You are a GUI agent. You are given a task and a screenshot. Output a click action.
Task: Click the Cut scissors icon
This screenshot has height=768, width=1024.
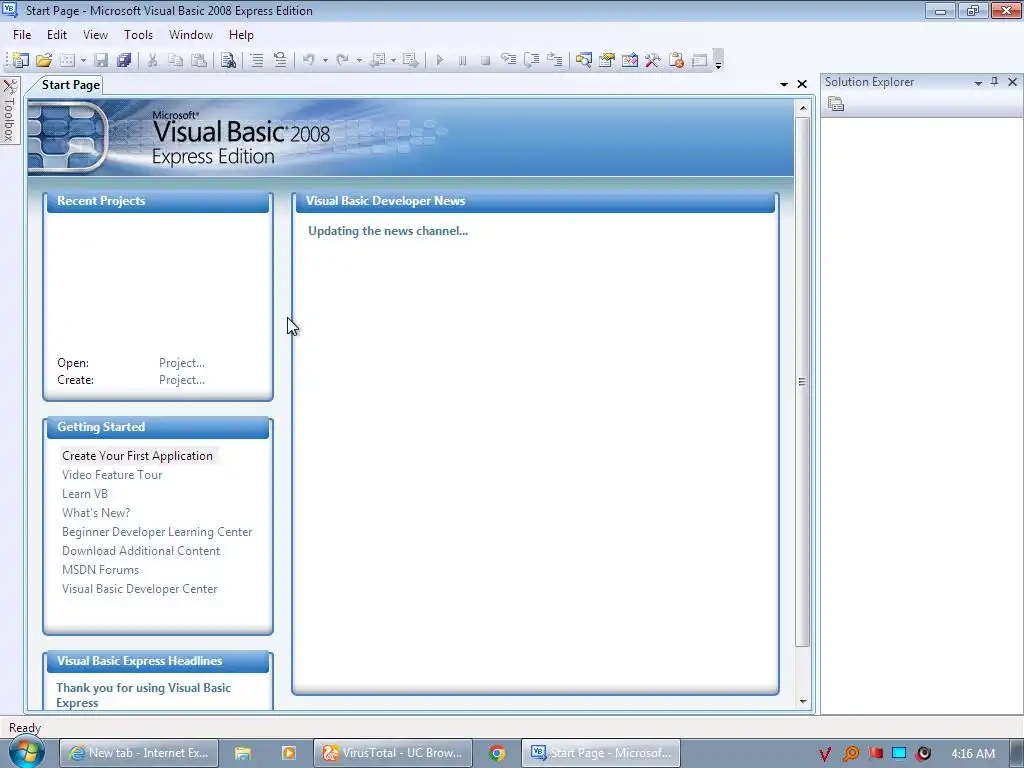[153, 60]
